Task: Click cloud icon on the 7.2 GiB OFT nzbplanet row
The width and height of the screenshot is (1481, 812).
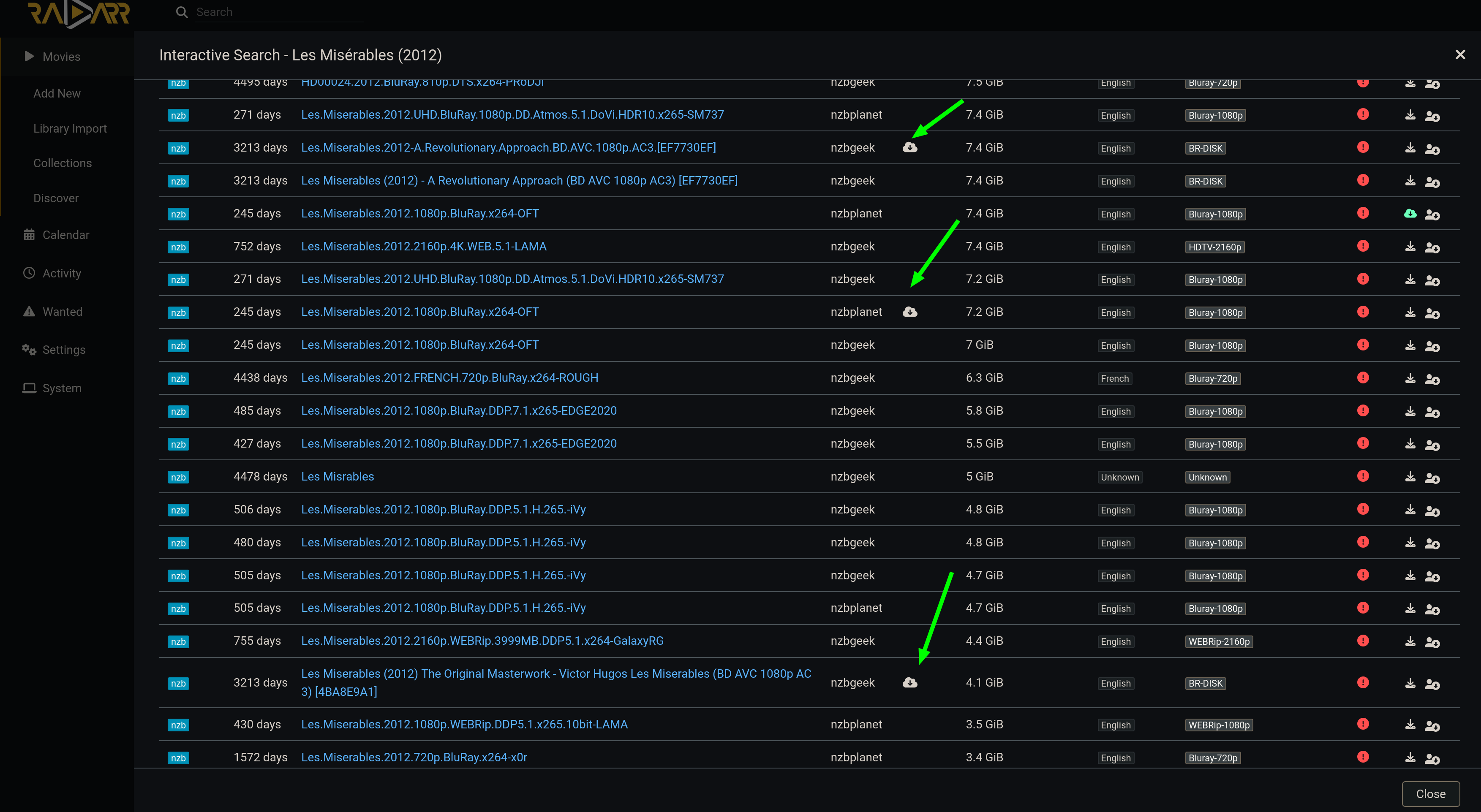Action: pyautogui.click(x=909, y=312)
